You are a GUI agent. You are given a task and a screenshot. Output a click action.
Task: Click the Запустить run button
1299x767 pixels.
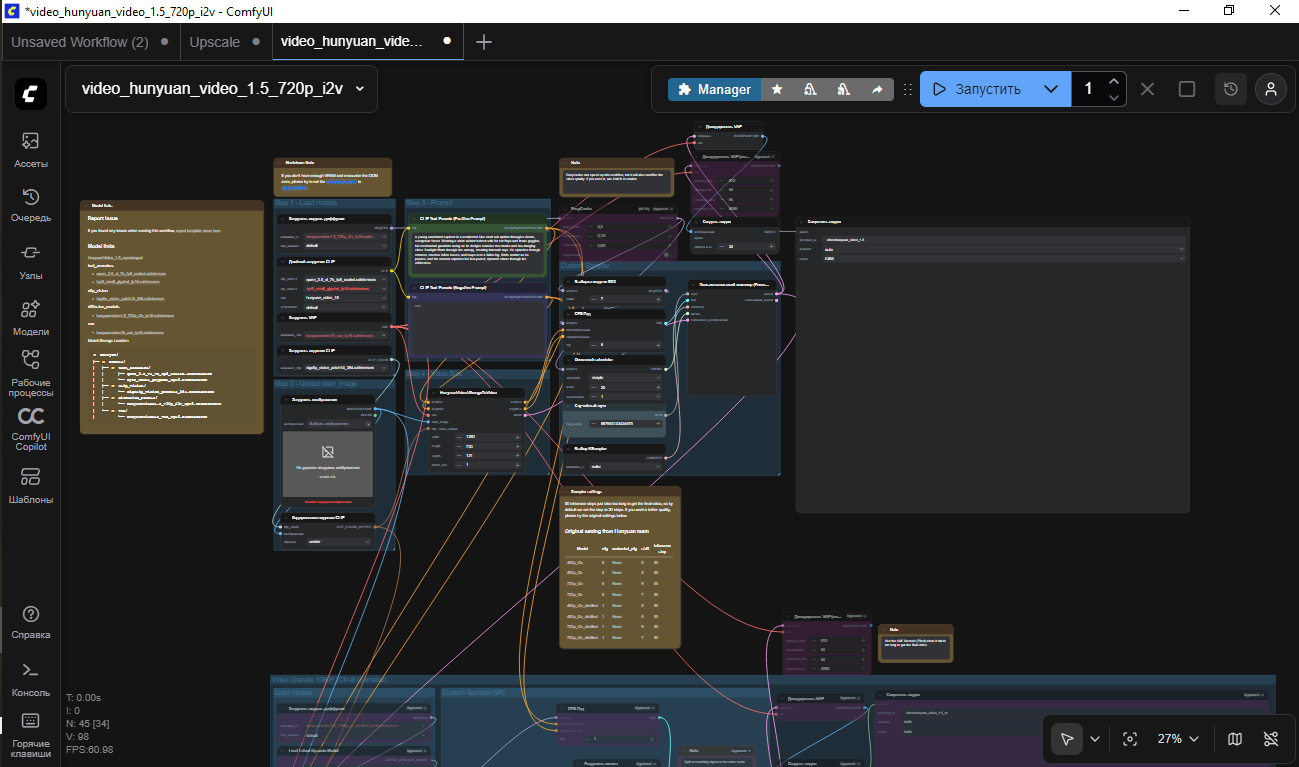point(976,89)
